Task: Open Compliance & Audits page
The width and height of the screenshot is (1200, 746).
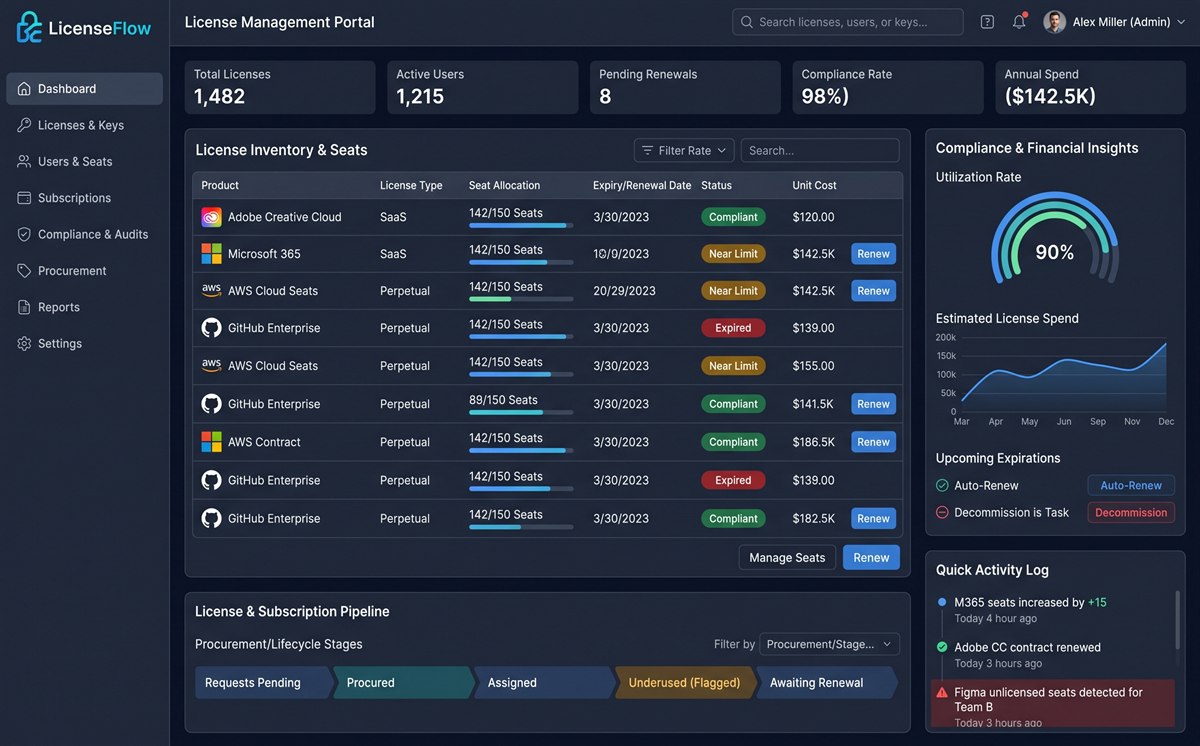Action: pos(85,234)
